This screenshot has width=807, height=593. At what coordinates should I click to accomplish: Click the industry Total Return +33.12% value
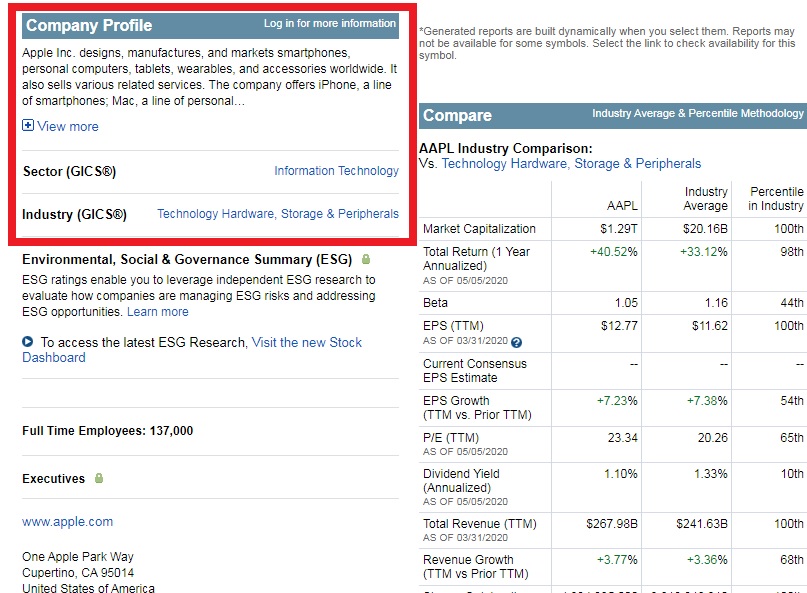coord(704,252)
